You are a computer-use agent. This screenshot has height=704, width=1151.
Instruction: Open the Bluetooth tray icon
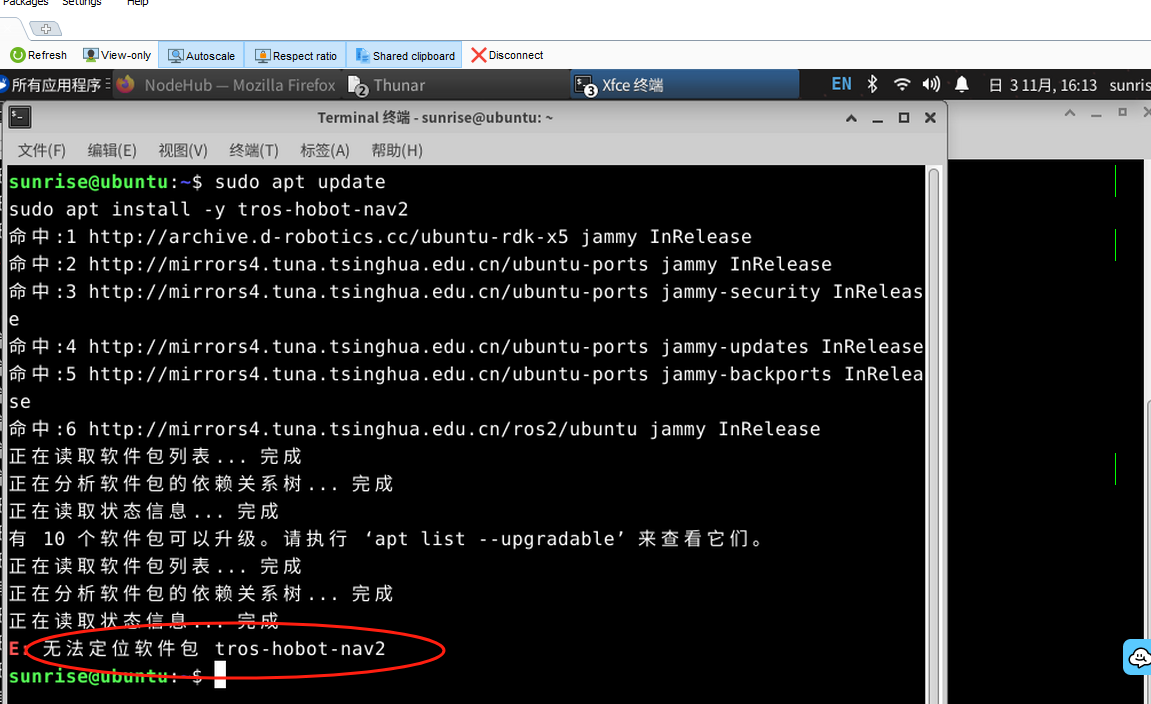tap(872, 84)
